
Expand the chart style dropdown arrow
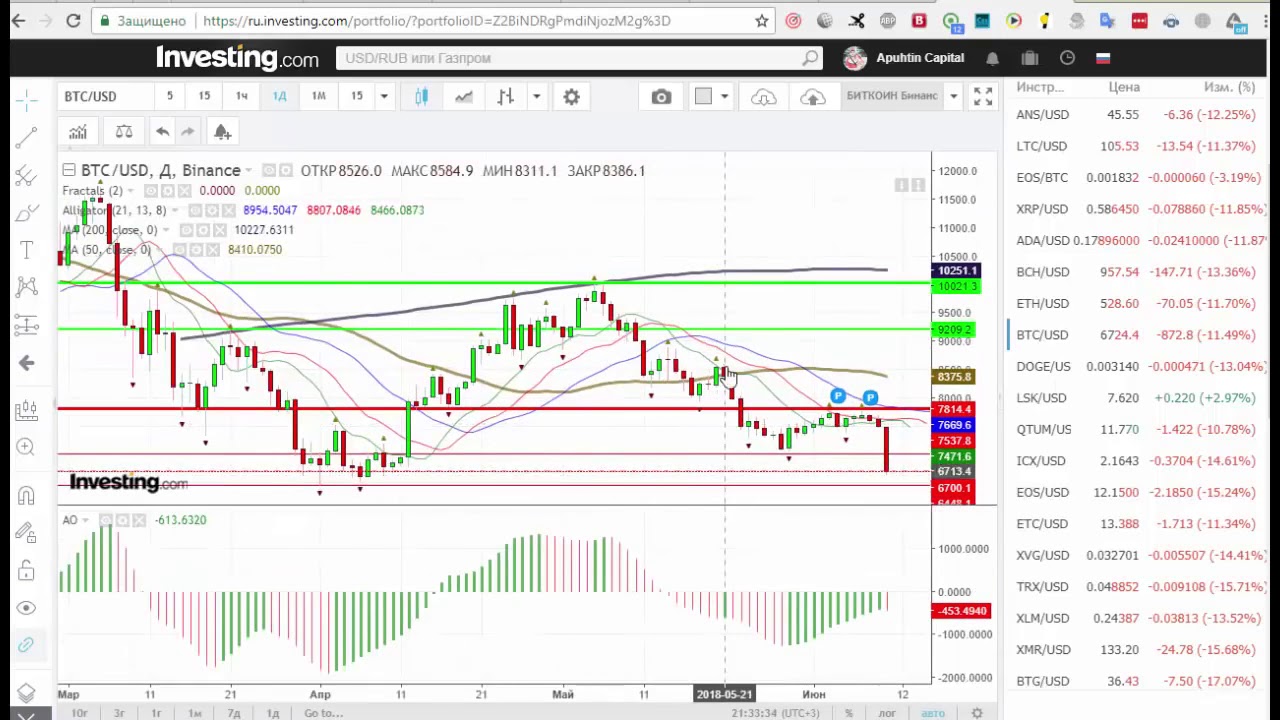[x=537, y=96]
